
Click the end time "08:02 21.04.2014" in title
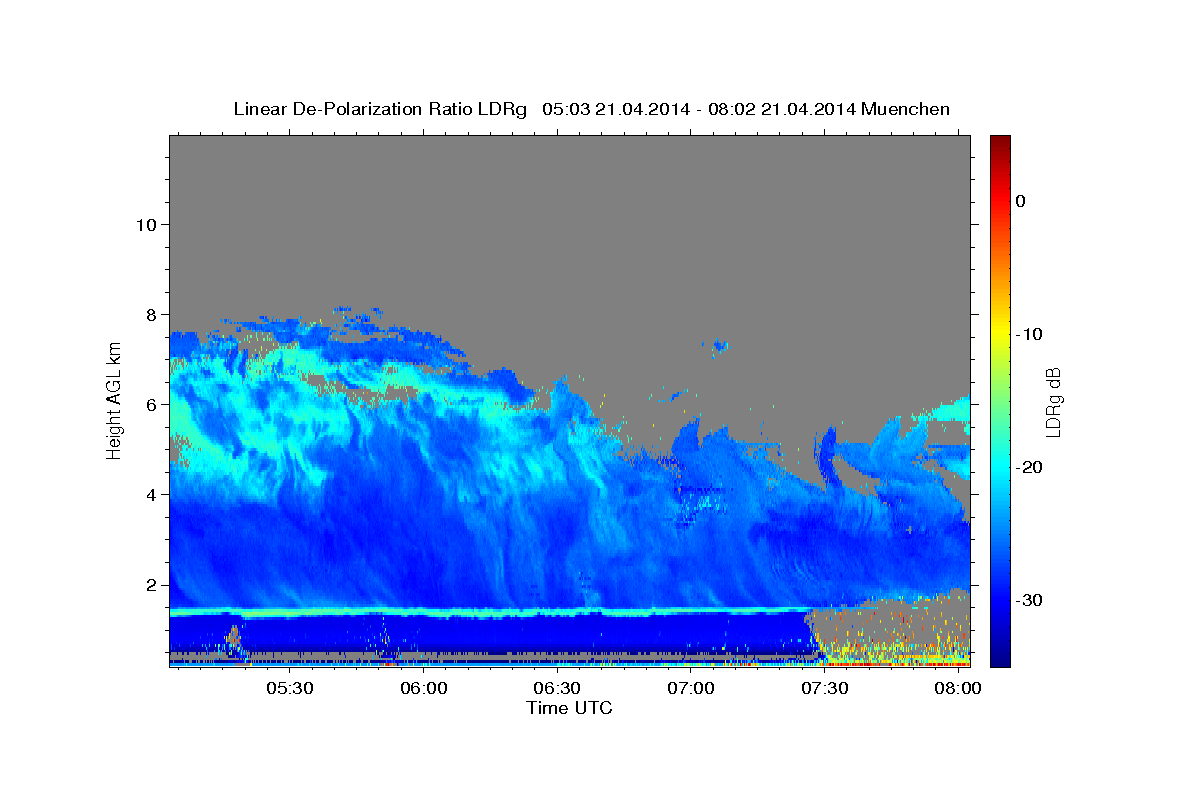coord(782,109)
